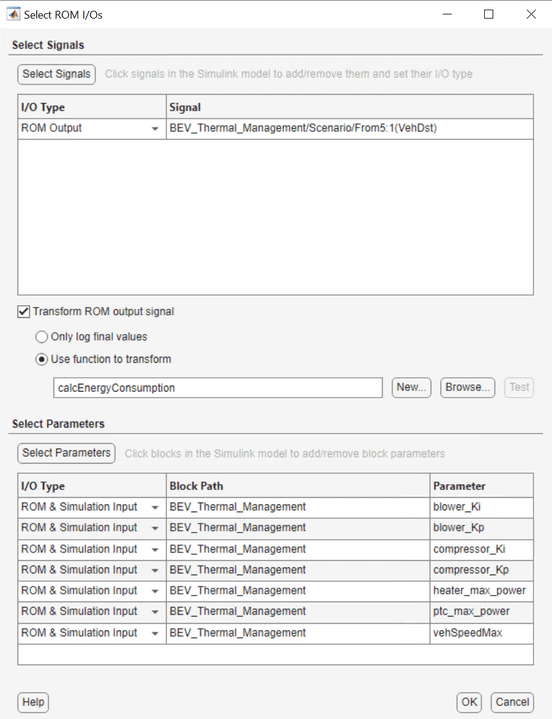Image resolution: width=552 pixels, height=719 pixels.
Task: Open I/O Type dropdown for blower_Ki
Action: [x=155, y=508]
